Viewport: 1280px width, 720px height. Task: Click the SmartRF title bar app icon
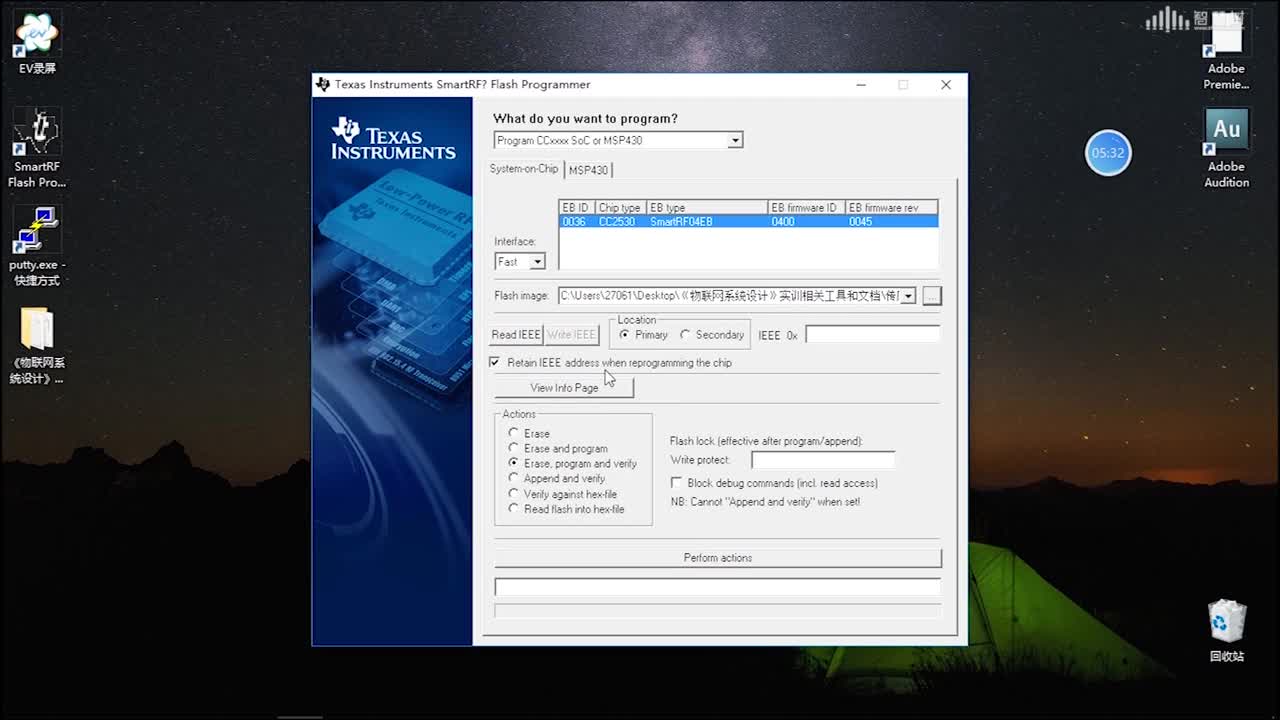(322, 85)
